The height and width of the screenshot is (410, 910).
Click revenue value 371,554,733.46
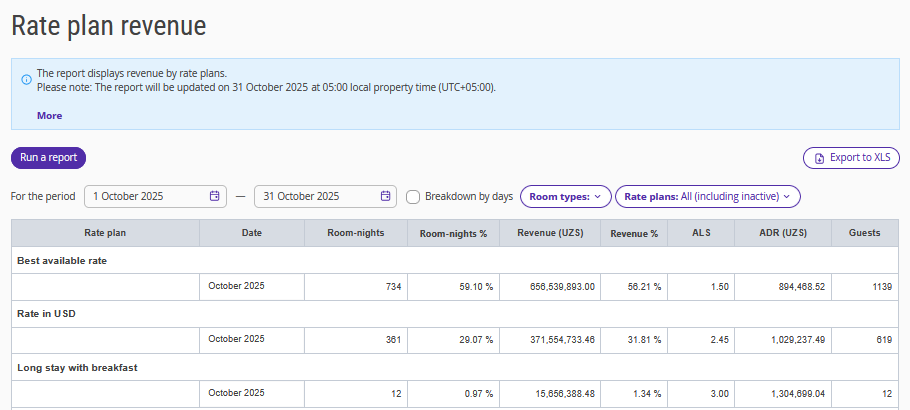(x=562, y=340)
